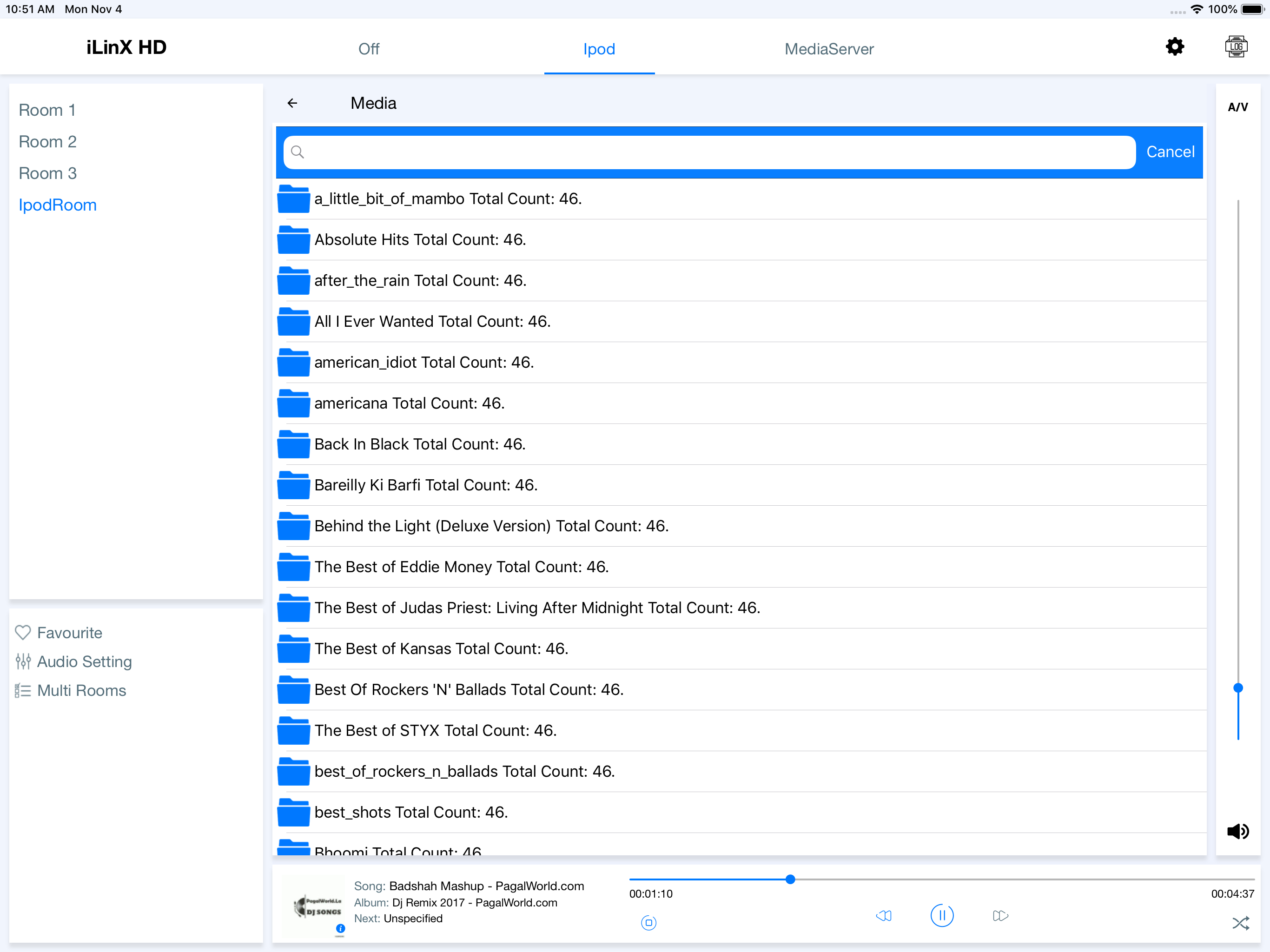
Task: Click the 10:51 AM clock
Action: [30, 9]
